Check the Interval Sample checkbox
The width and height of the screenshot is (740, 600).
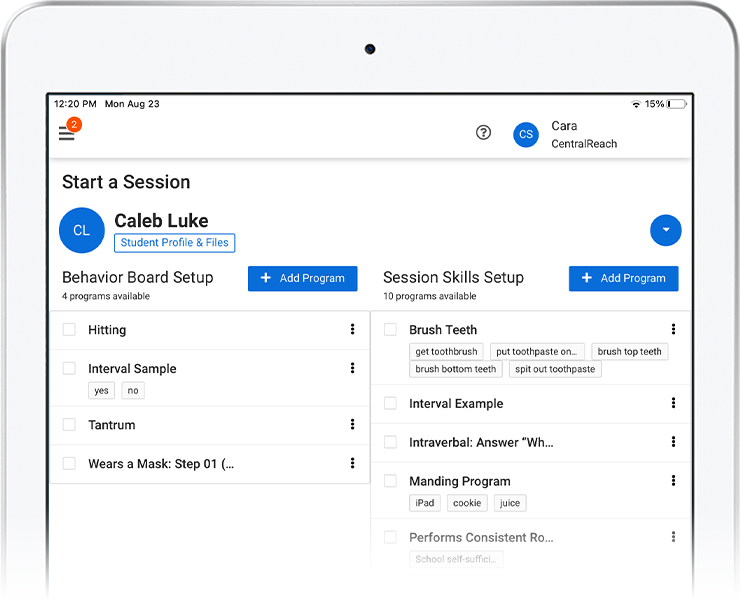click(69, 368)
